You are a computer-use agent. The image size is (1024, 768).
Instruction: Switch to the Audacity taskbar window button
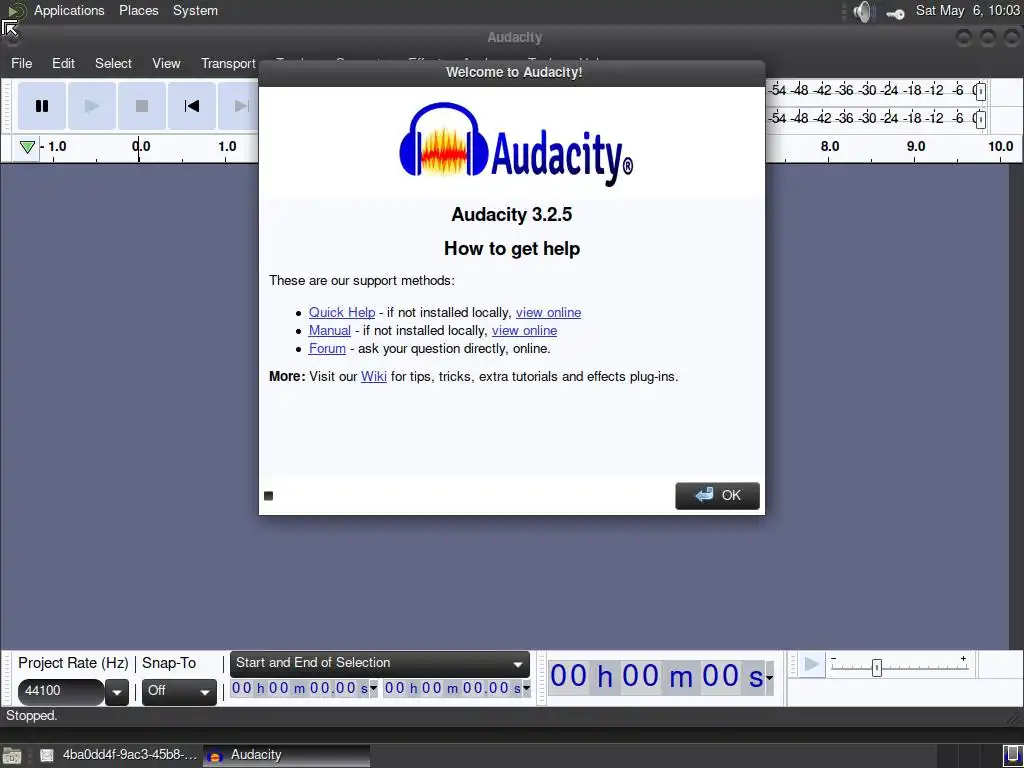point(287,755)
